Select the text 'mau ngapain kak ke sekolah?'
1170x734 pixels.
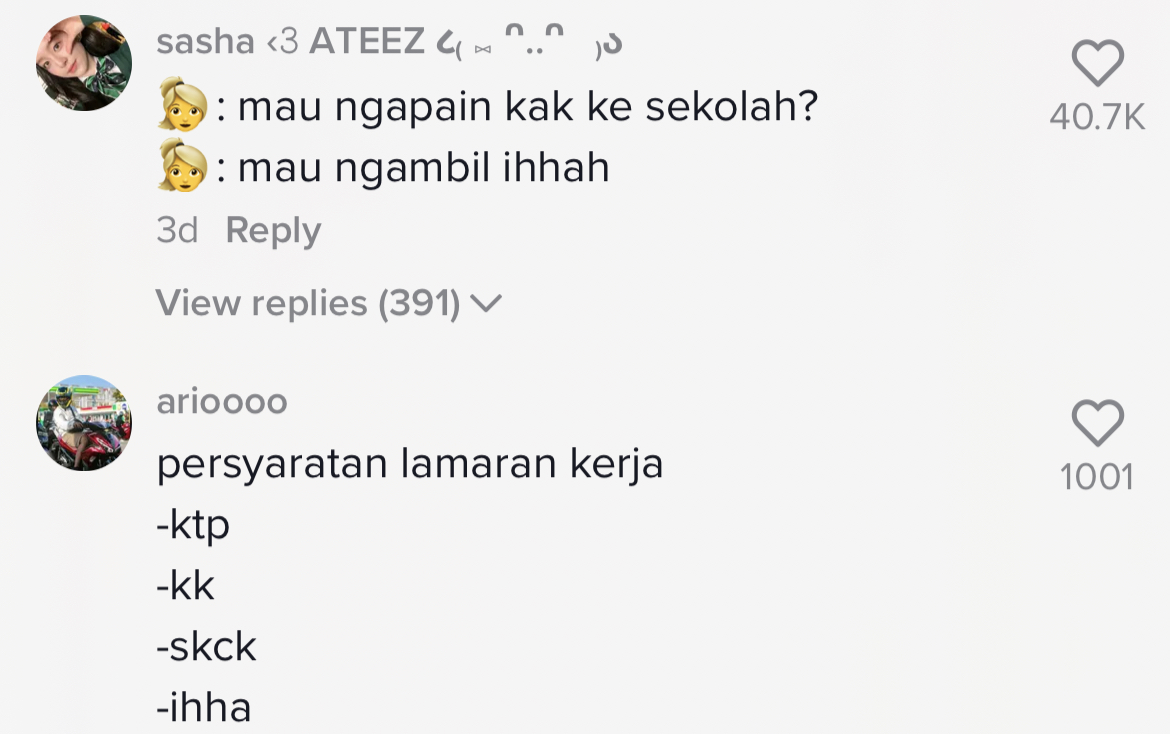[x=528, y=107]
